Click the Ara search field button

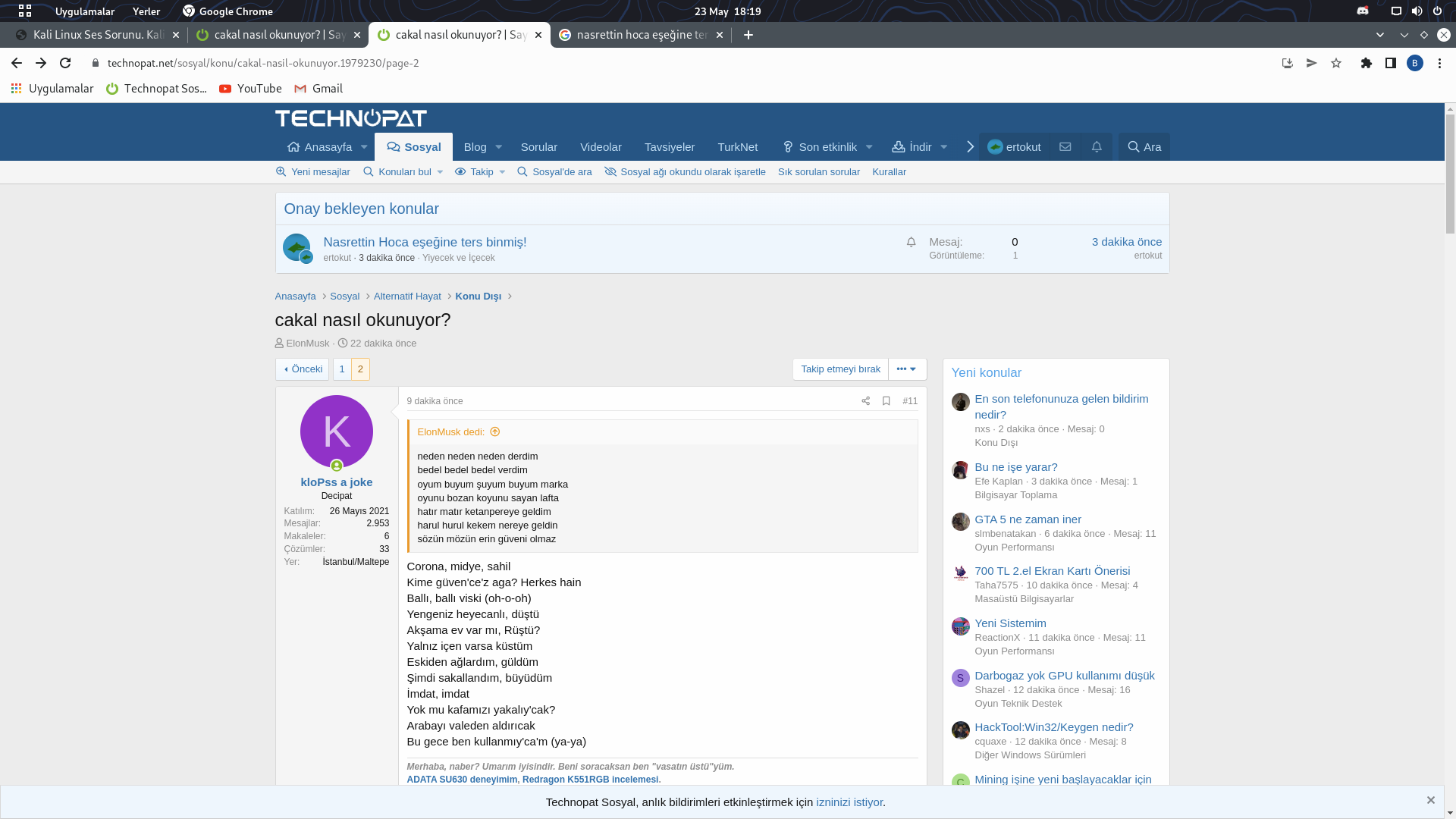[x=1144, y=147]
